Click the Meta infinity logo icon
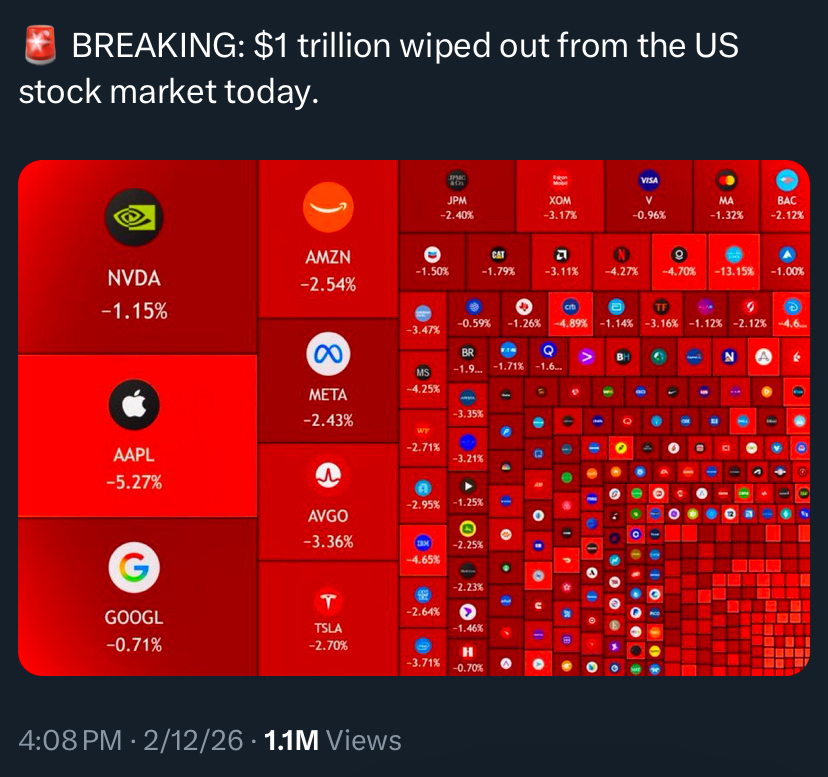This screenshot has height=777, width=828. click(328, 353)
